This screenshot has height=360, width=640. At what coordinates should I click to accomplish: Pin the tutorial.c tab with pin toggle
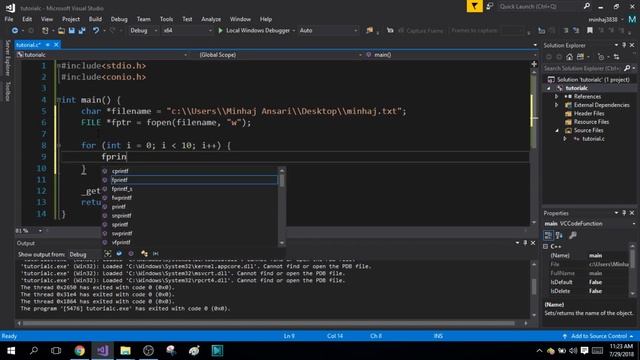(48, 44)
